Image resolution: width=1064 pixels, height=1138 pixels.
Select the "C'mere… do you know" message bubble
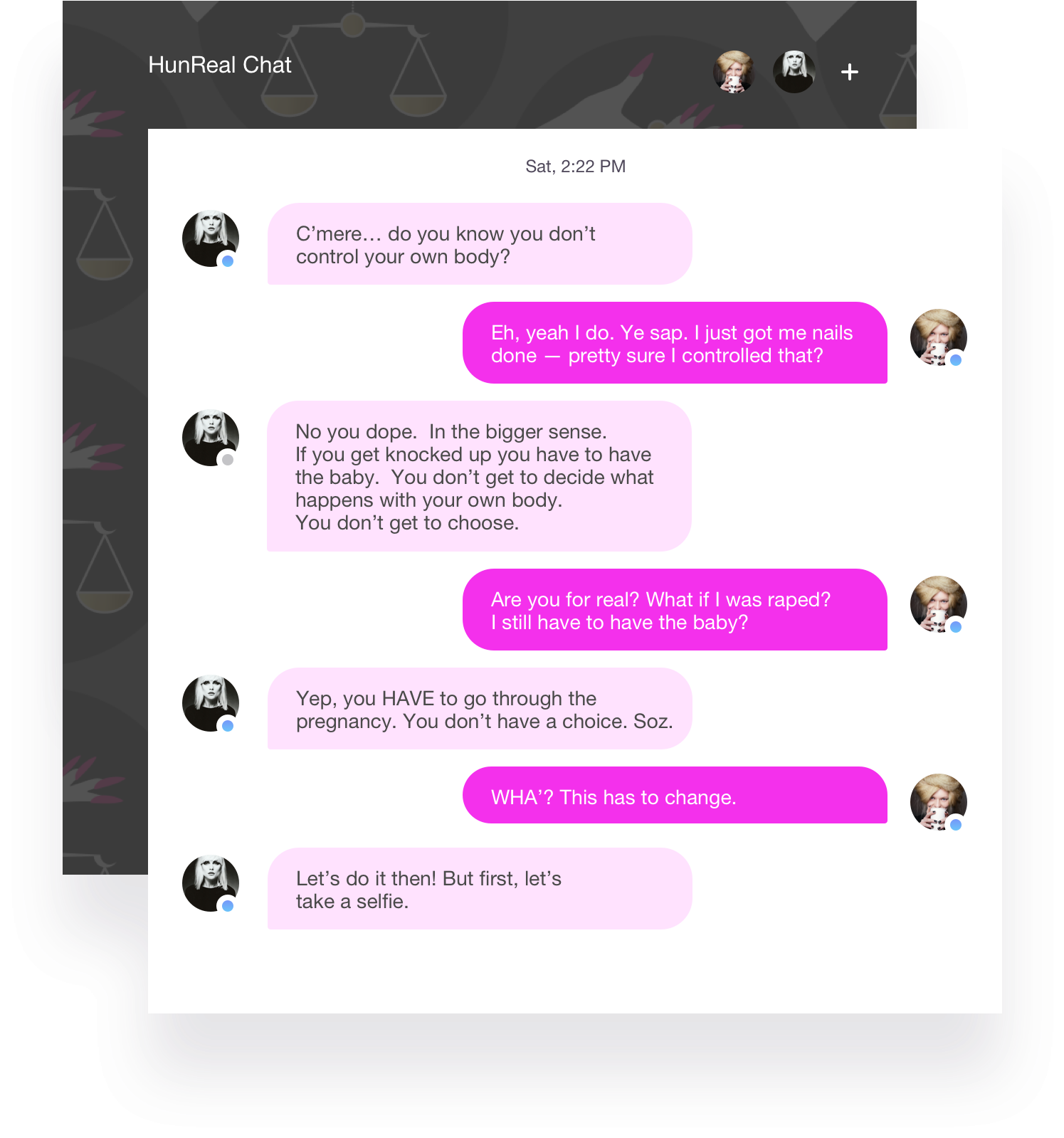pos(480,244)
